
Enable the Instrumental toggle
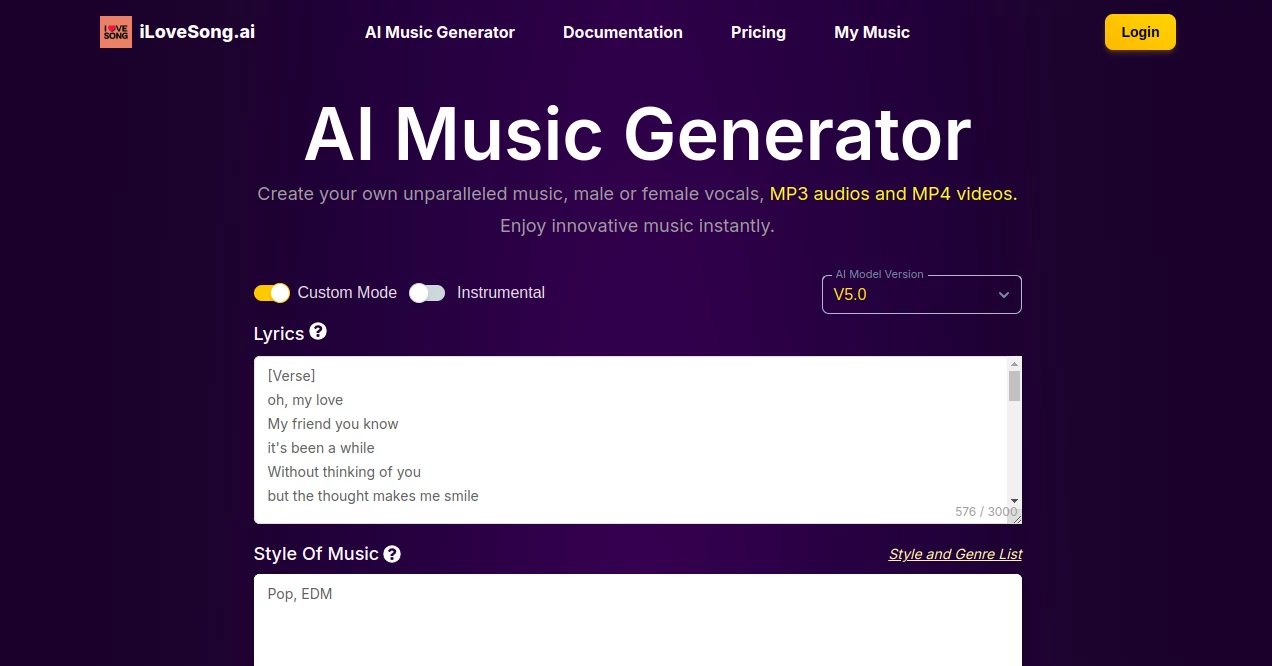click(427, 292)
